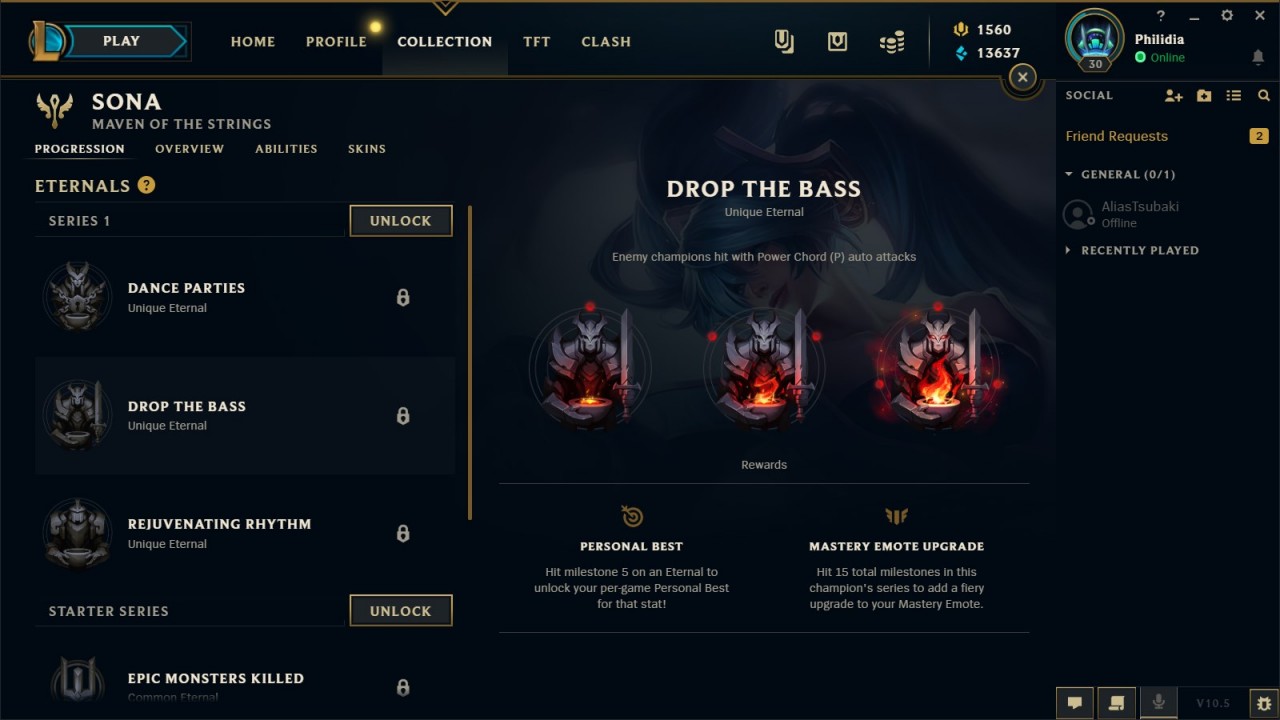1280x720 pixels.
Task: Click the Dance Parties lock icon
Action: [x=403, y=297]
